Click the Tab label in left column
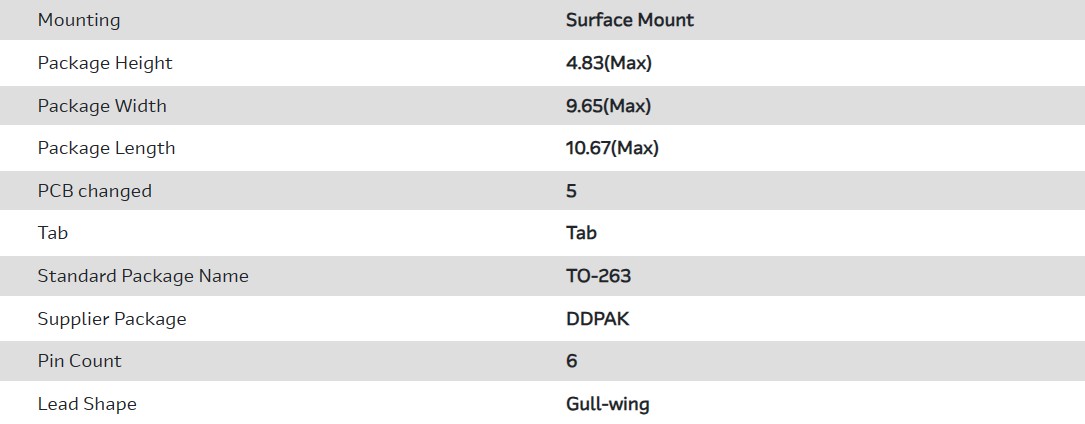Viewport: 1085px width, 424px height. coord(53,233)
